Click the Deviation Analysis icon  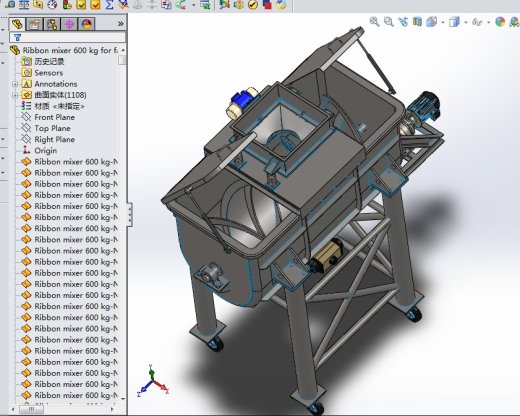coord(123,4)
